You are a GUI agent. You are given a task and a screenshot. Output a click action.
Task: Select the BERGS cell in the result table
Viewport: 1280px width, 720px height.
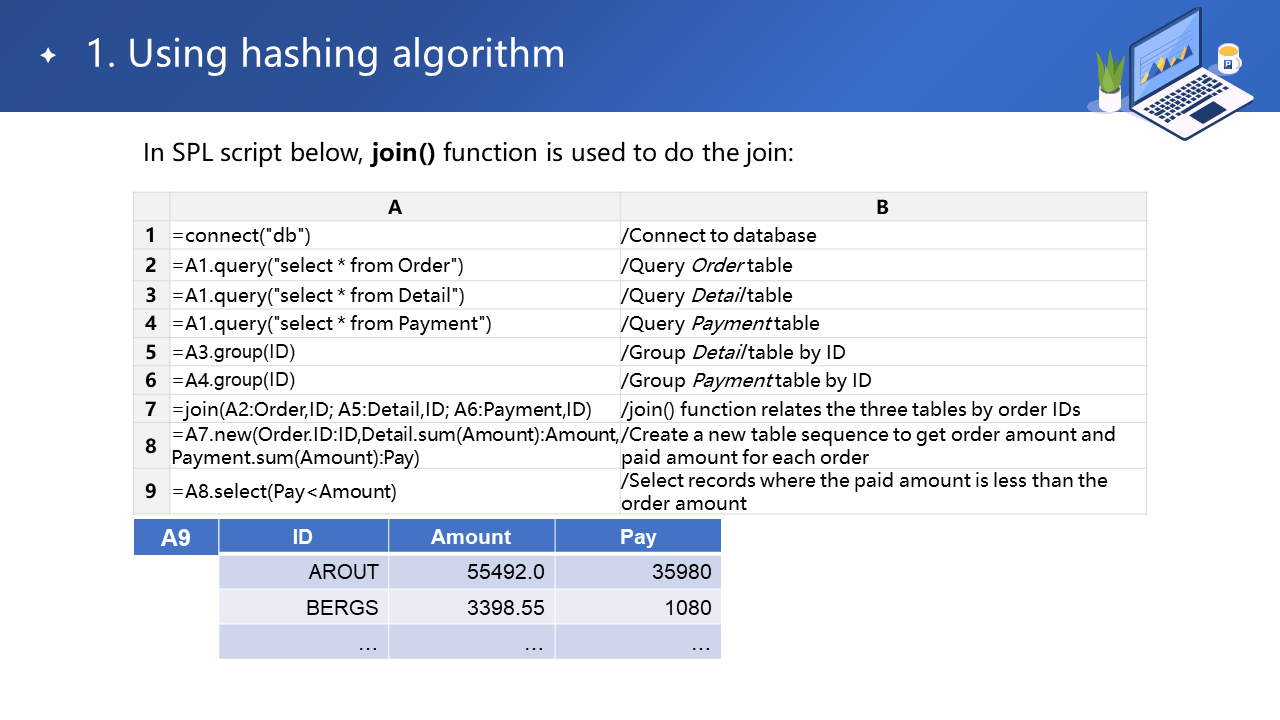[x=303, y=607]
